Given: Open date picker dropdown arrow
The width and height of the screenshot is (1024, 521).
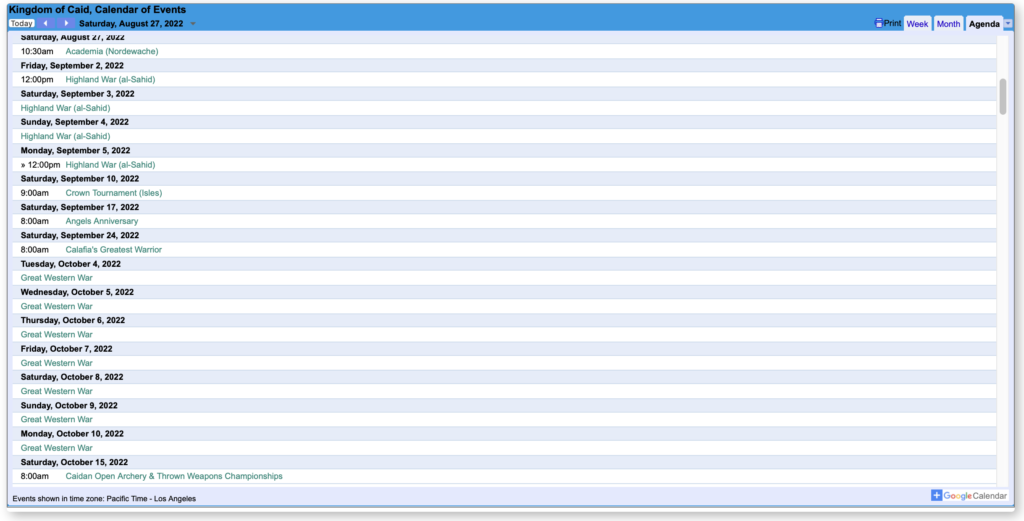Looking at the screenshot, I should pos(193,24).
